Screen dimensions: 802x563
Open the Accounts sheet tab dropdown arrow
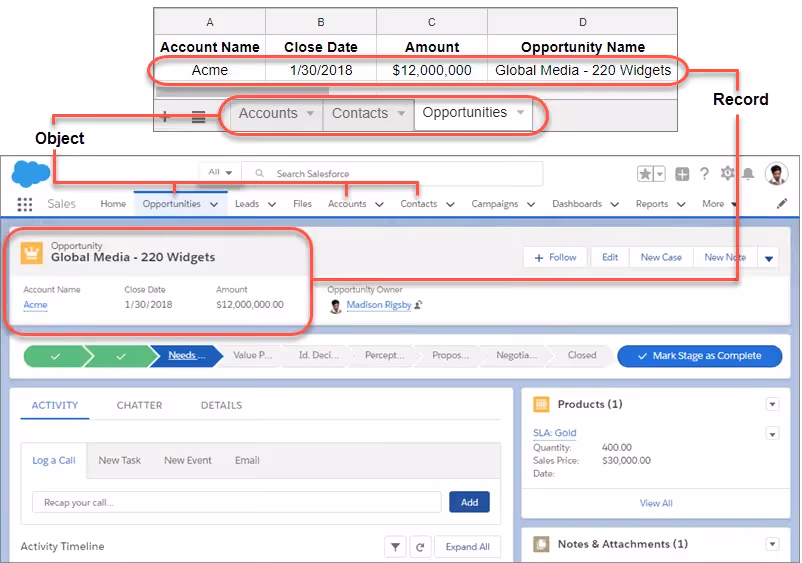click(310, 114)
